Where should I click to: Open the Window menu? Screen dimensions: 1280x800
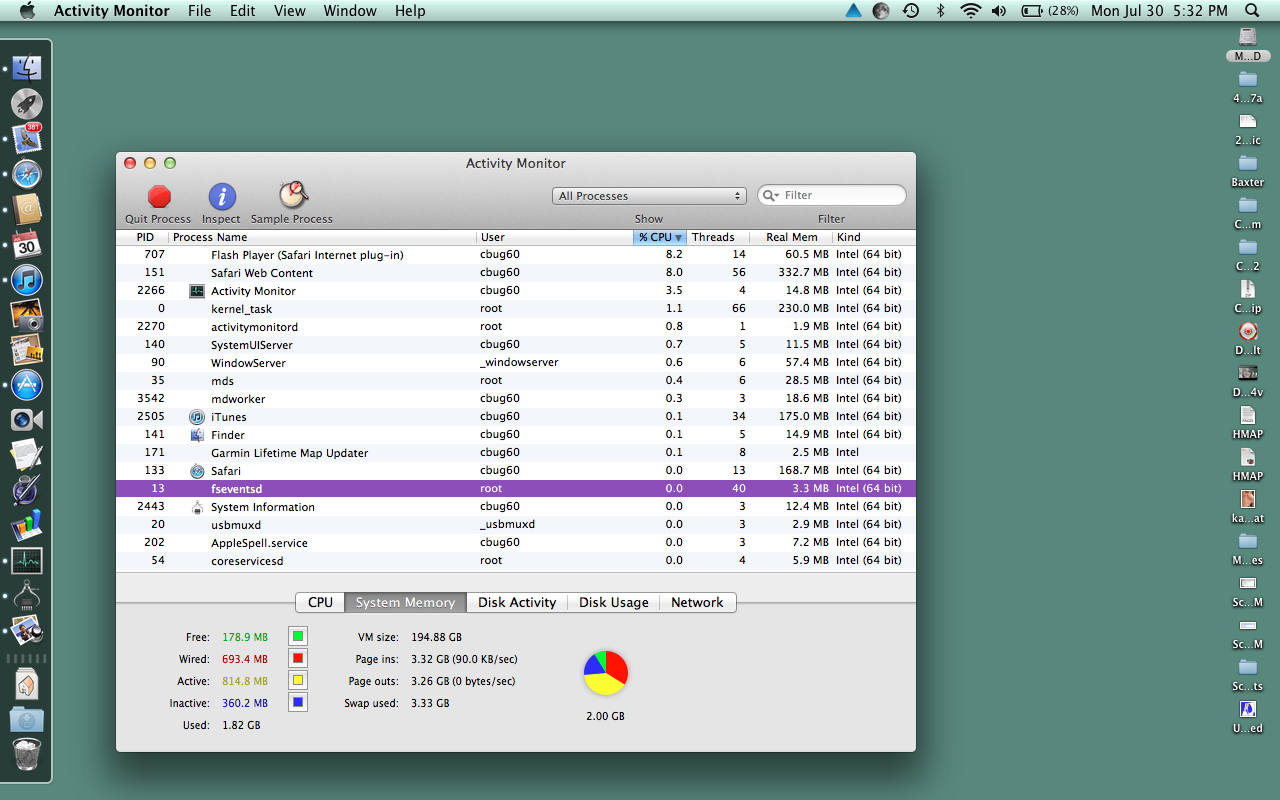pyautogui.click(x=350, y=11)
